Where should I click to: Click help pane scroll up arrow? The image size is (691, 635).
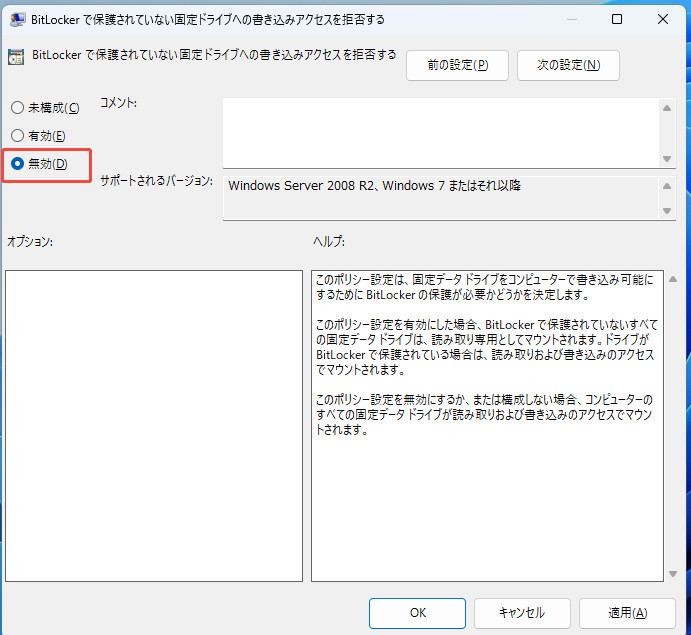click(672, 279)
